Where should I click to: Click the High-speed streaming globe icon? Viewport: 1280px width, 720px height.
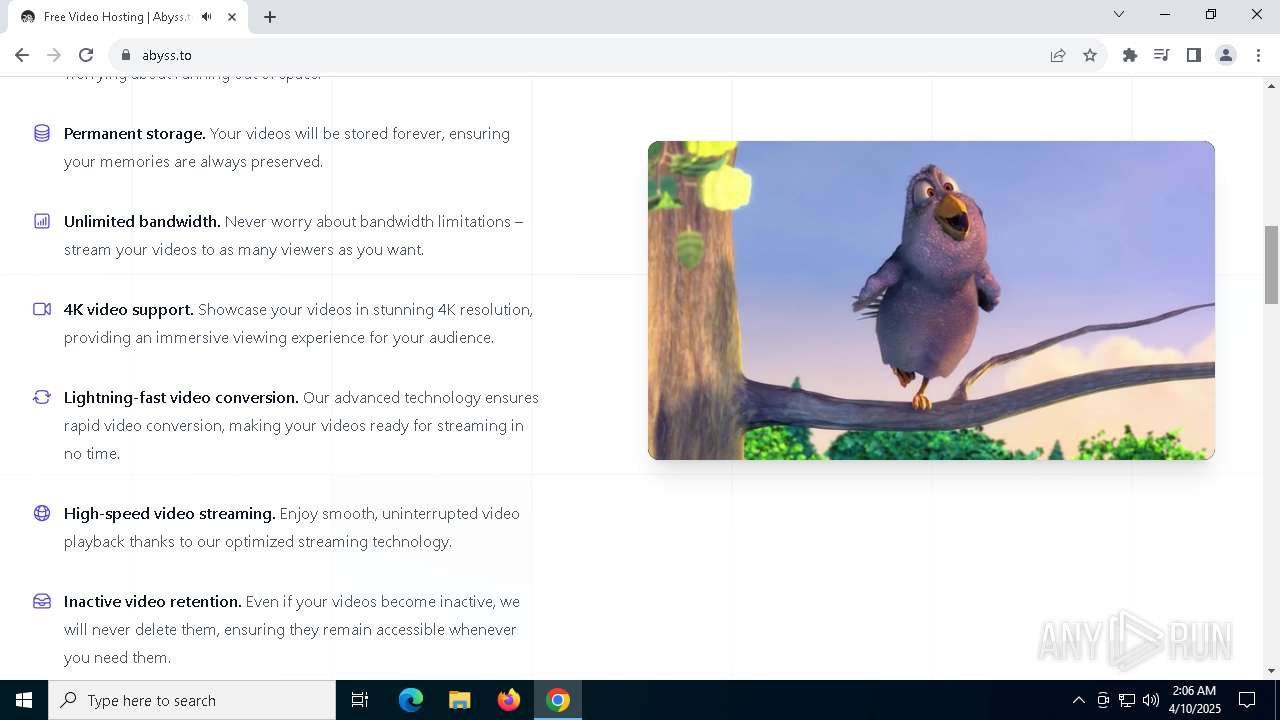42,513
